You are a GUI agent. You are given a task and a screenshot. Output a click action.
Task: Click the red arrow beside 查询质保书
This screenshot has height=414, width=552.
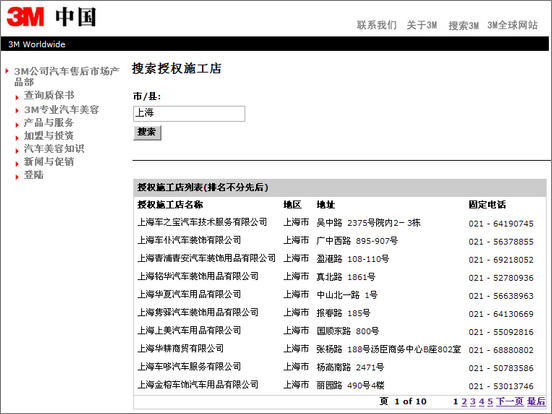point(17,98)
